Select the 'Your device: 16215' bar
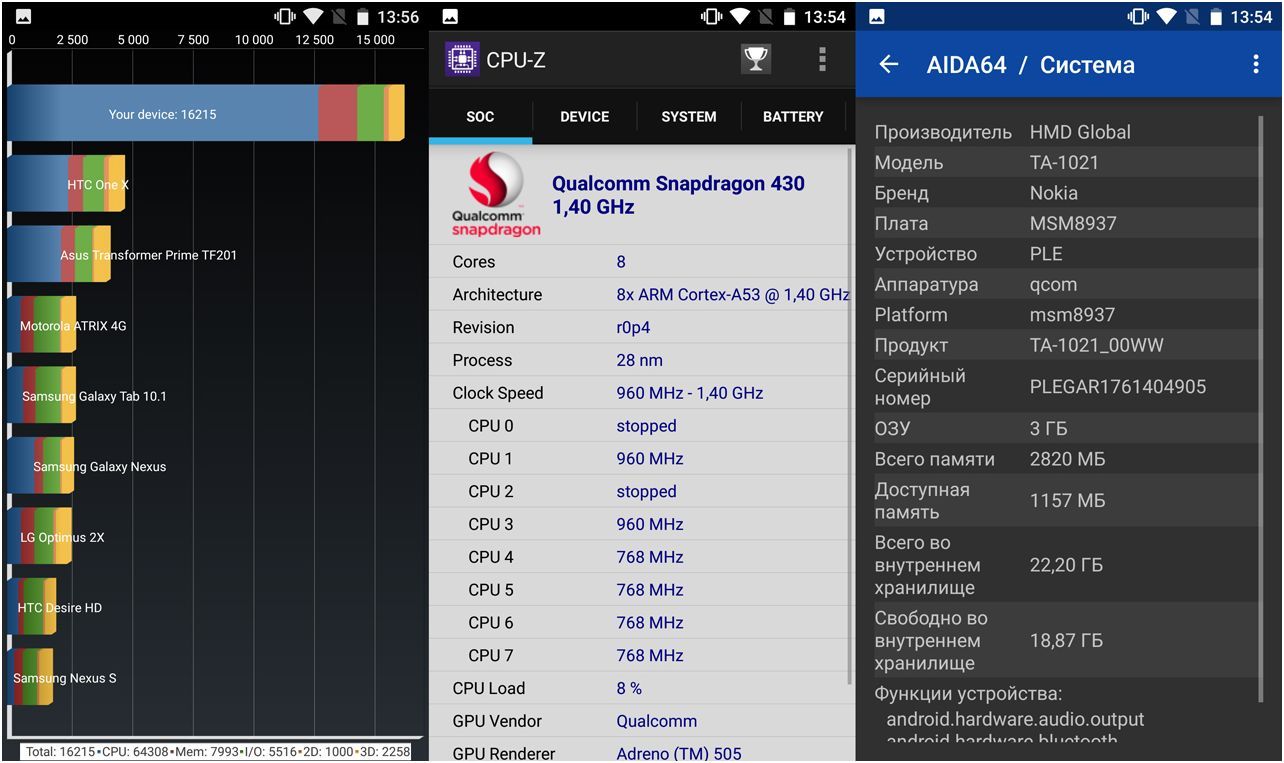 click(x=205, y=113)
